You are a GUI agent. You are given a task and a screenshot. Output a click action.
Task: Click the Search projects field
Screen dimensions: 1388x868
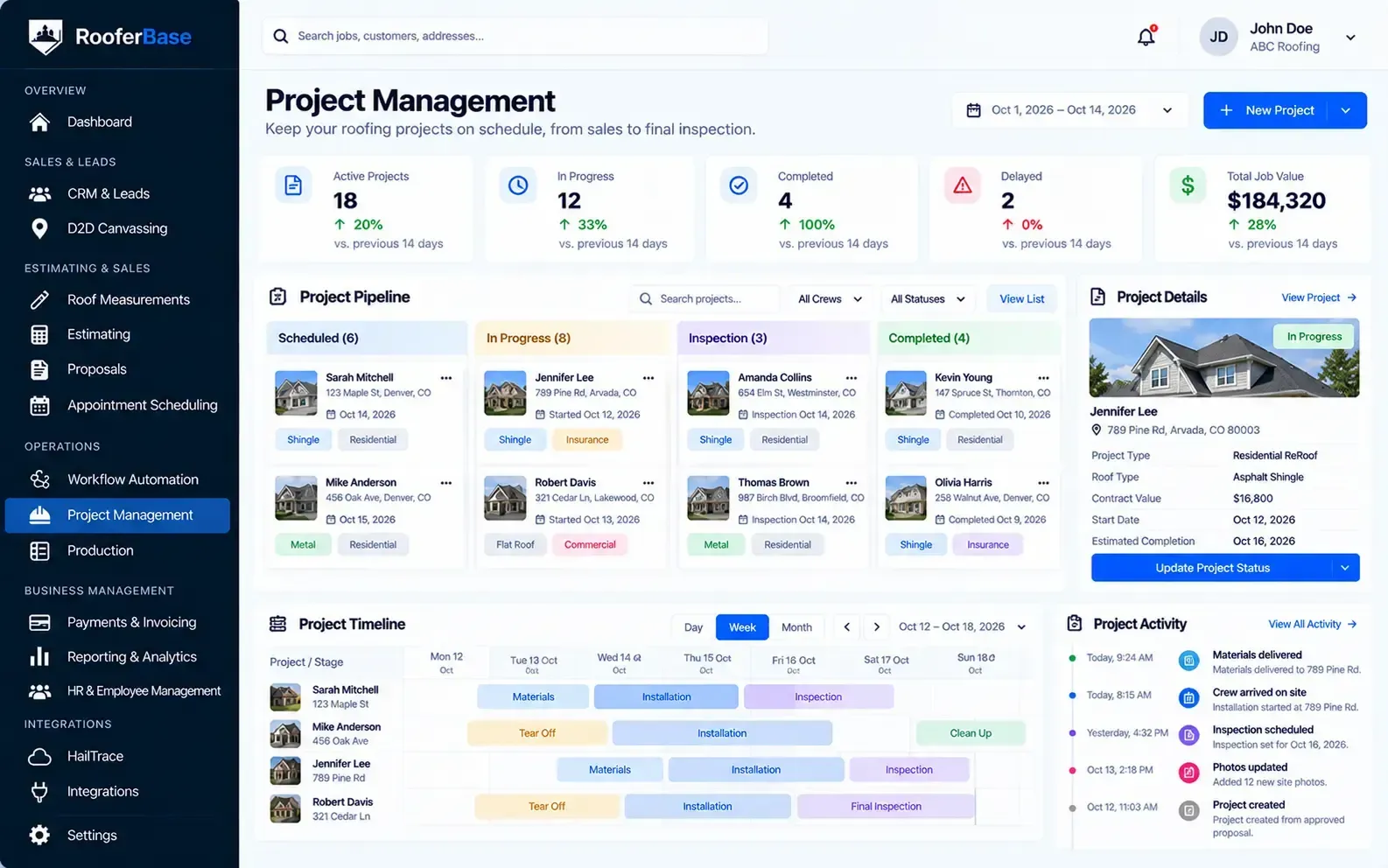[704, 299]
